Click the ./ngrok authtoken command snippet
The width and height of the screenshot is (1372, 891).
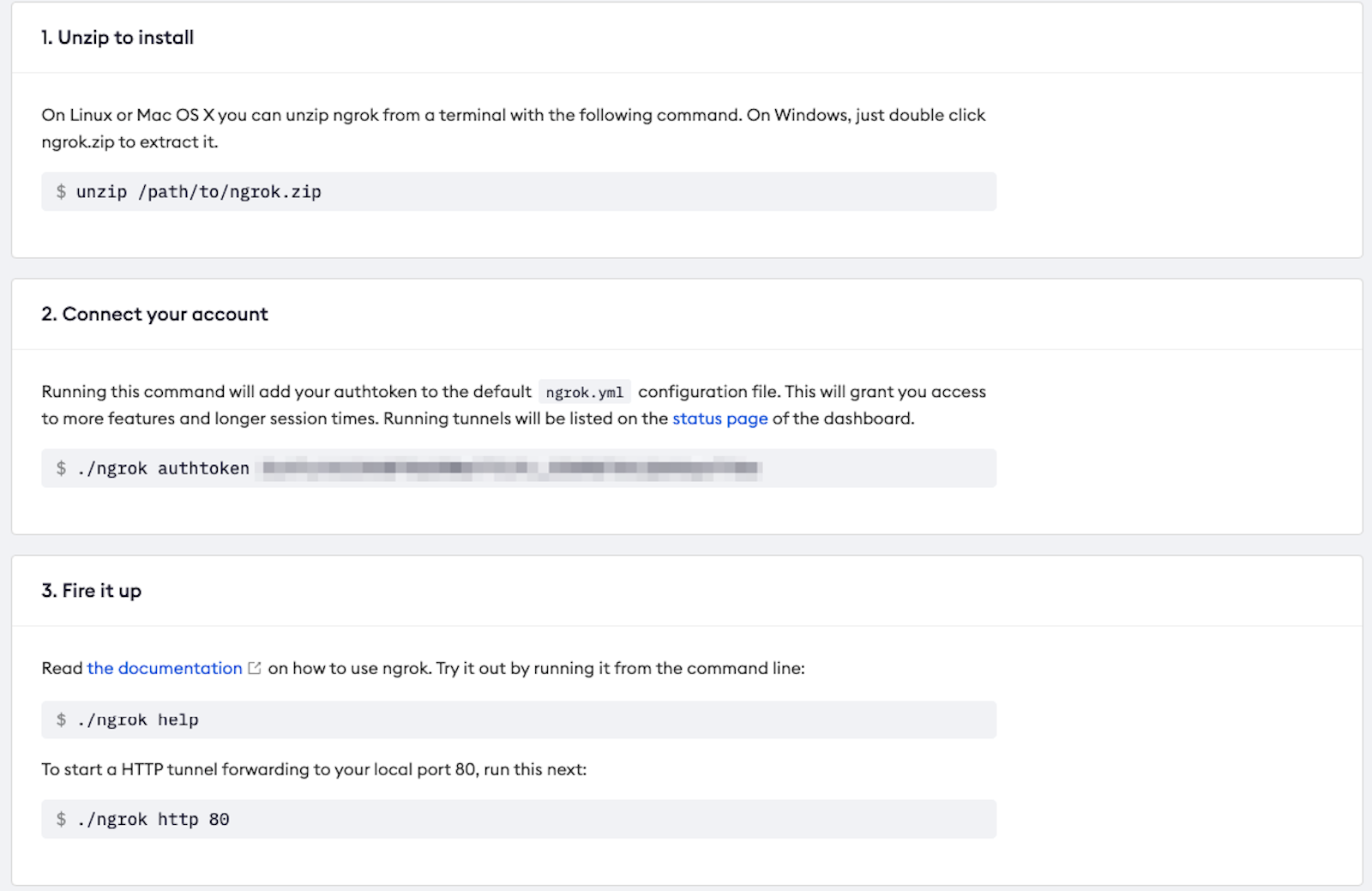click(163, 468)
